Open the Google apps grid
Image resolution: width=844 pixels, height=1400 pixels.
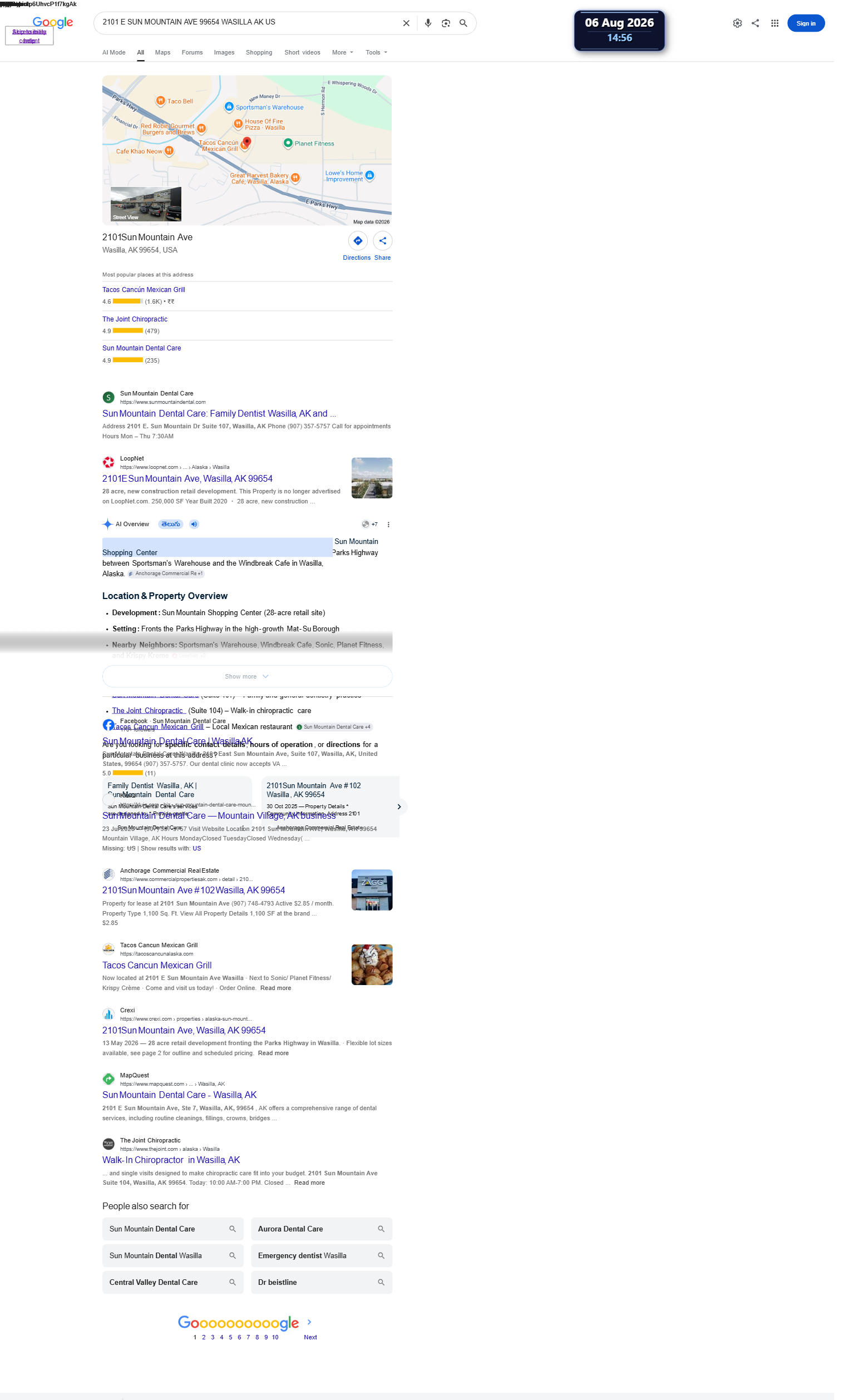click(774, 23)
